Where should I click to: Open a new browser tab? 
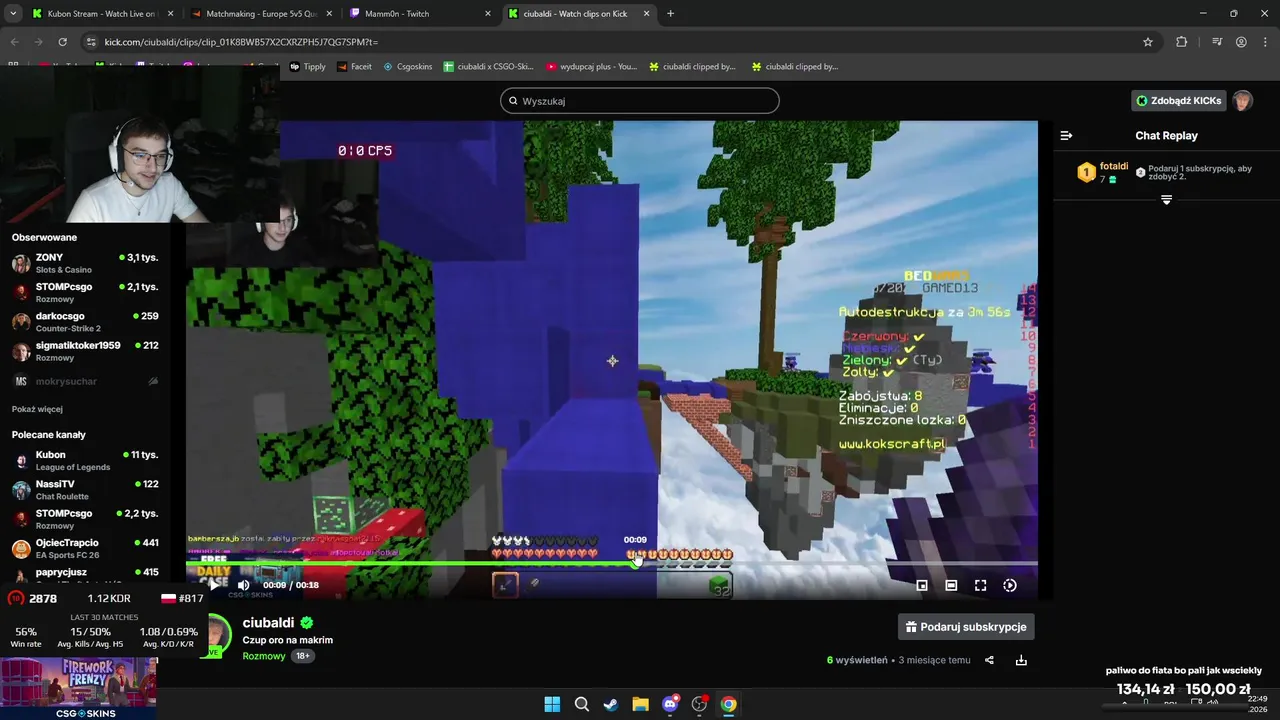670,14
